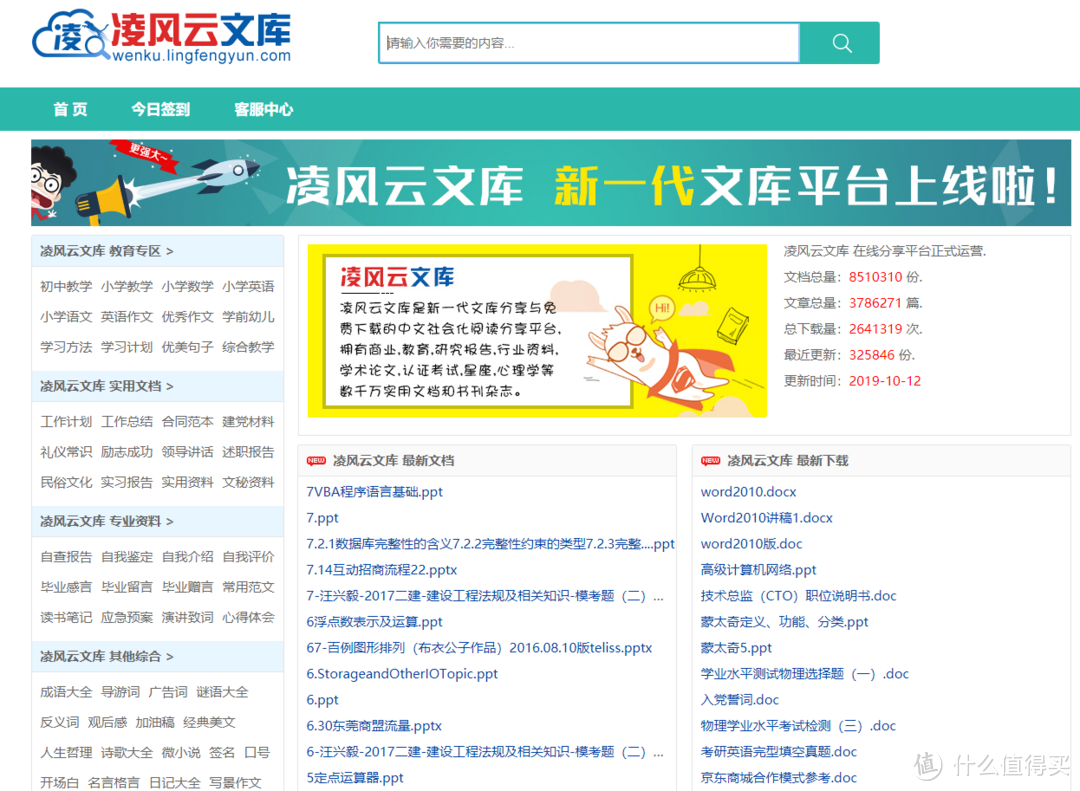Open the 初中教学 category link

pyautogui.click(x=66, y=286)
